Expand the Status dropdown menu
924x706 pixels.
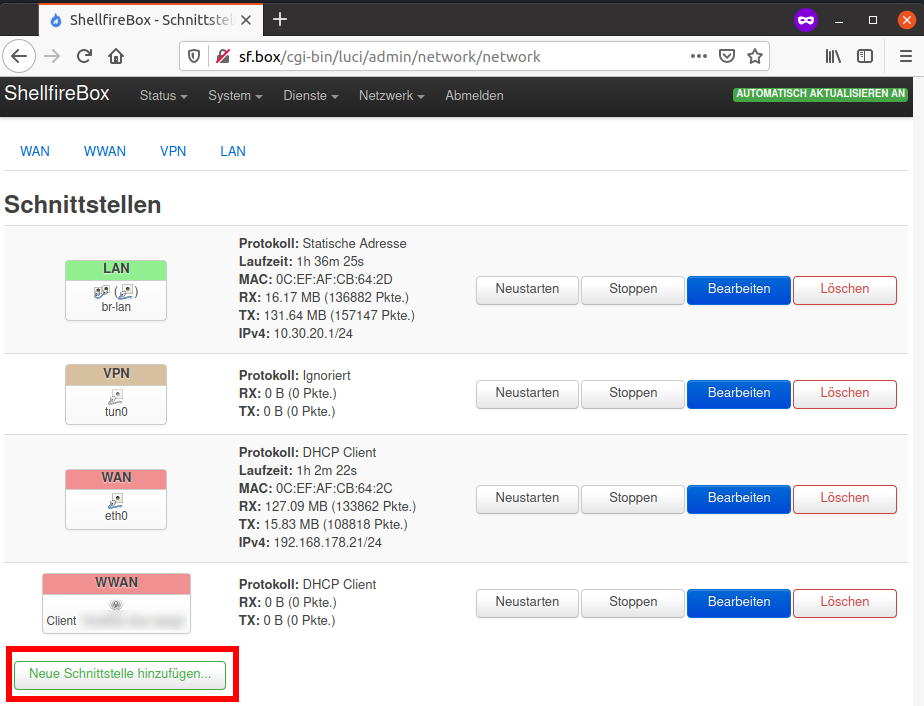tap(164, 96)
